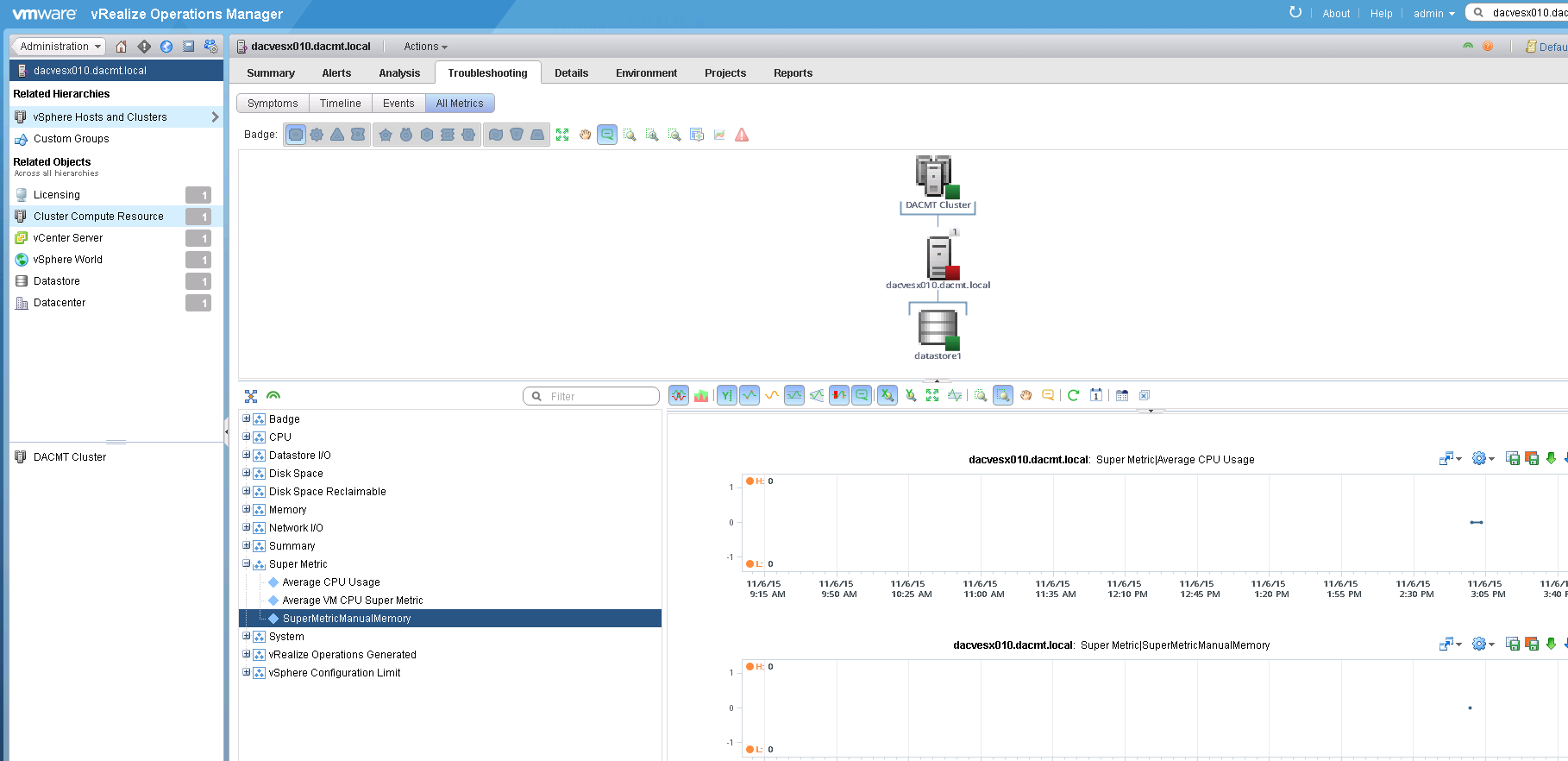Click the fit-to-view icon in Badge toolbar
Viewport: 1568px width, 761px height.
coord(562,135)
